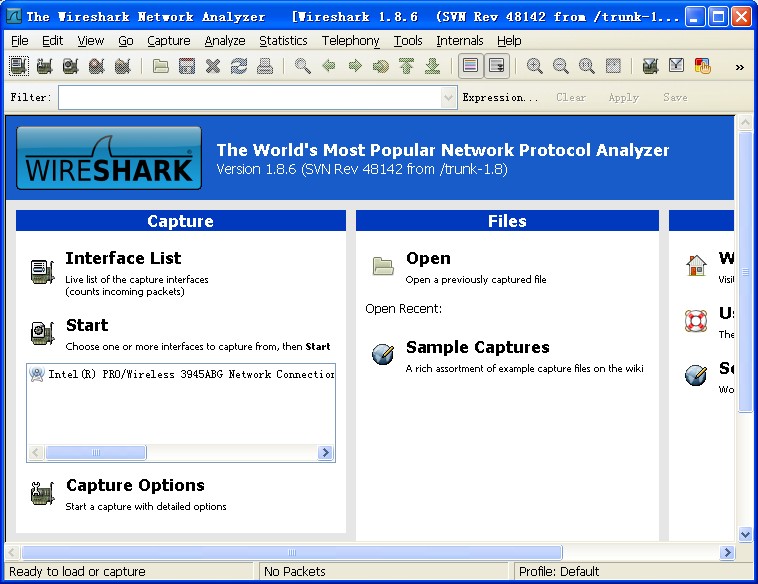Viewport: 758px width, 584px height.
Task: Toggle auto scroll during live capture
Action: [x=496, y=65]
